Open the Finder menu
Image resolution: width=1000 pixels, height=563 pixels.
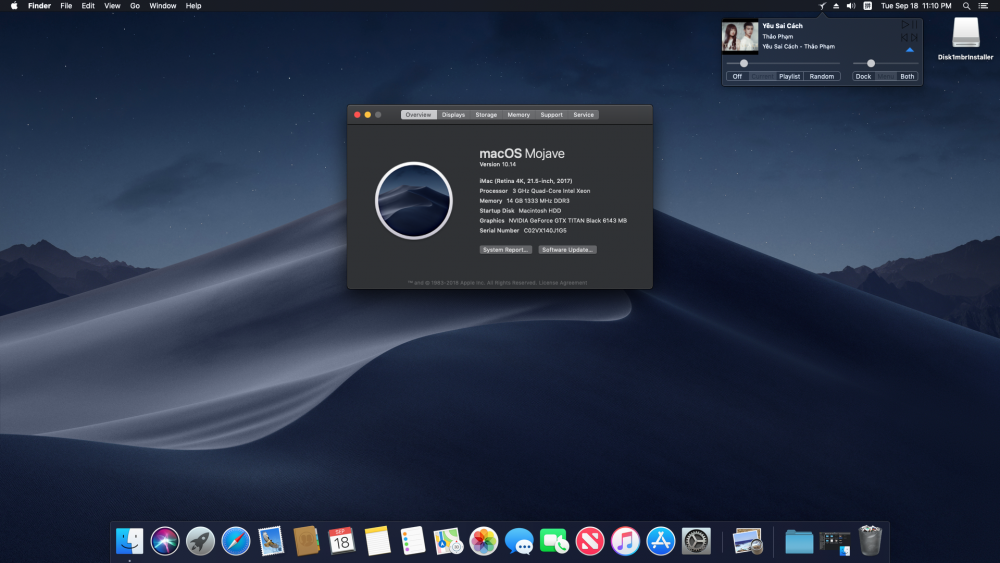[x=40, y=6]
